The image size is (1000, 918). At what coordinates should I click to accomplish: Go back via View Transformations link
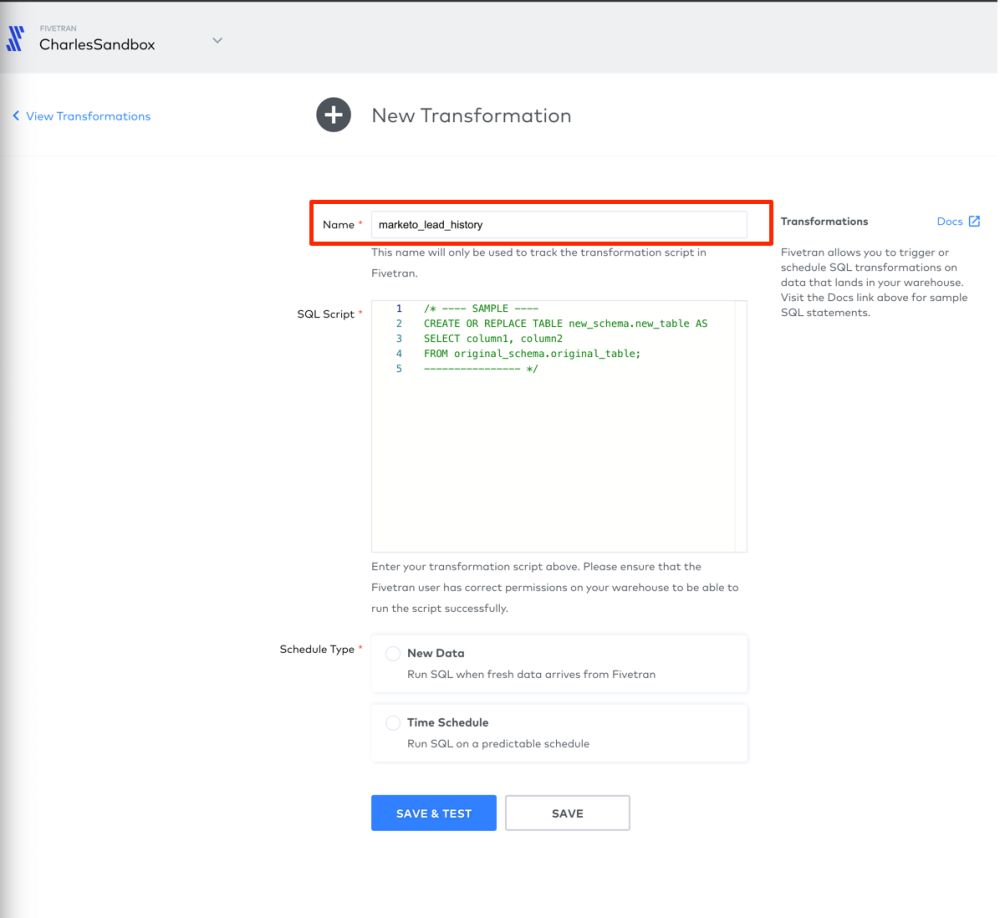(88, 116)
